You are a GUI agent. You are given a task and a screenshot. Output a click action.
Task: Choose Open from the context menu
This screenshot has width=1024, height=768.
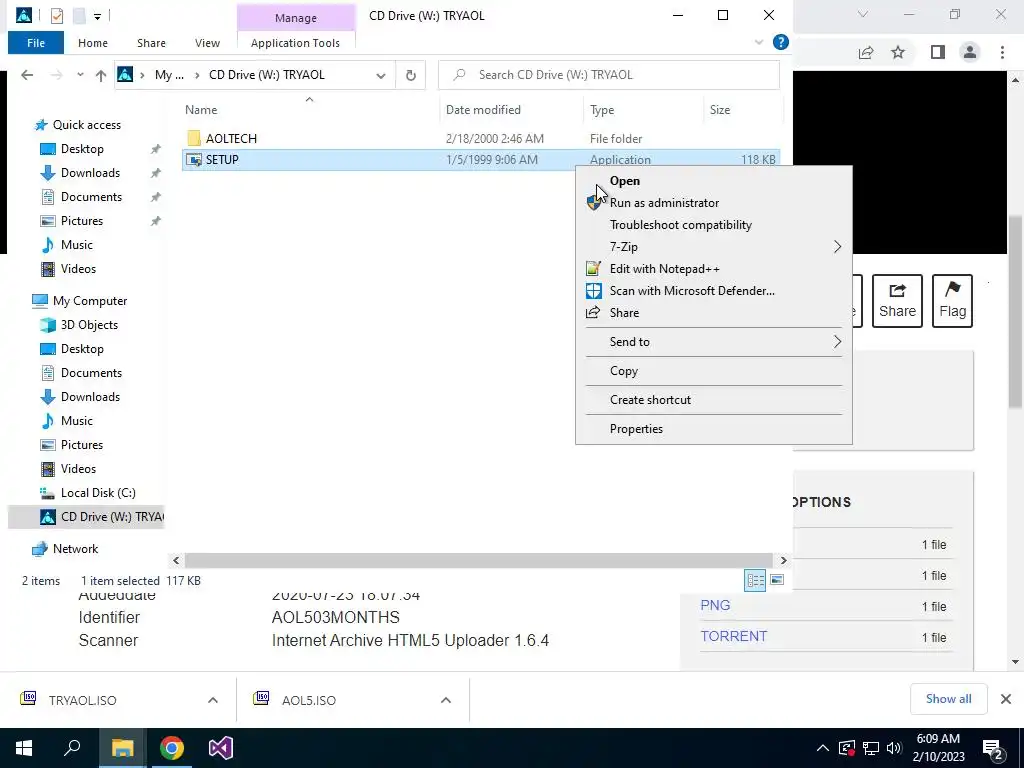coord(625,181)
